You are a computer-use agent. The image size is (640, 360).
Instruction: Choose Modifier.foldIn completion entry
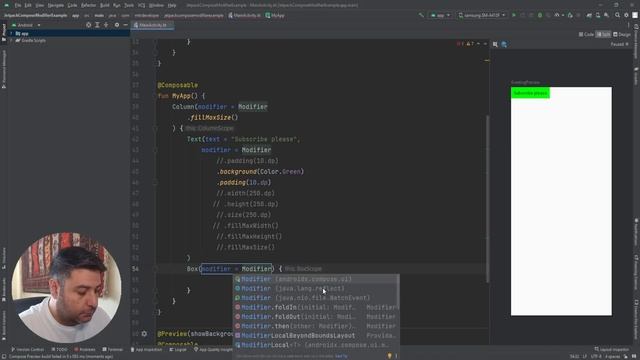coord(316,307)
